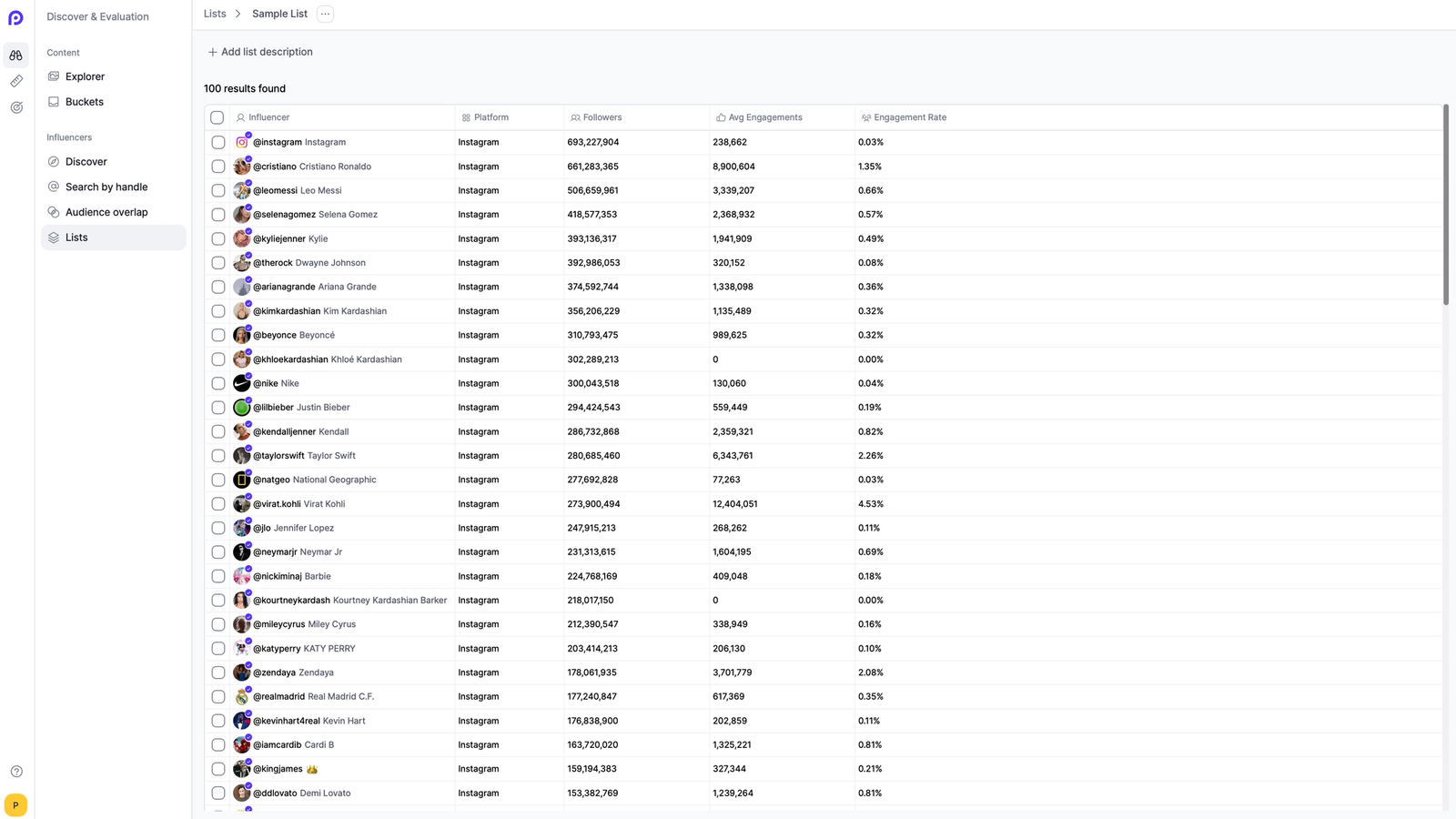Click Nike's profile picture
Viewport: 1456px width, 819px height.
(x=241, y=383)
